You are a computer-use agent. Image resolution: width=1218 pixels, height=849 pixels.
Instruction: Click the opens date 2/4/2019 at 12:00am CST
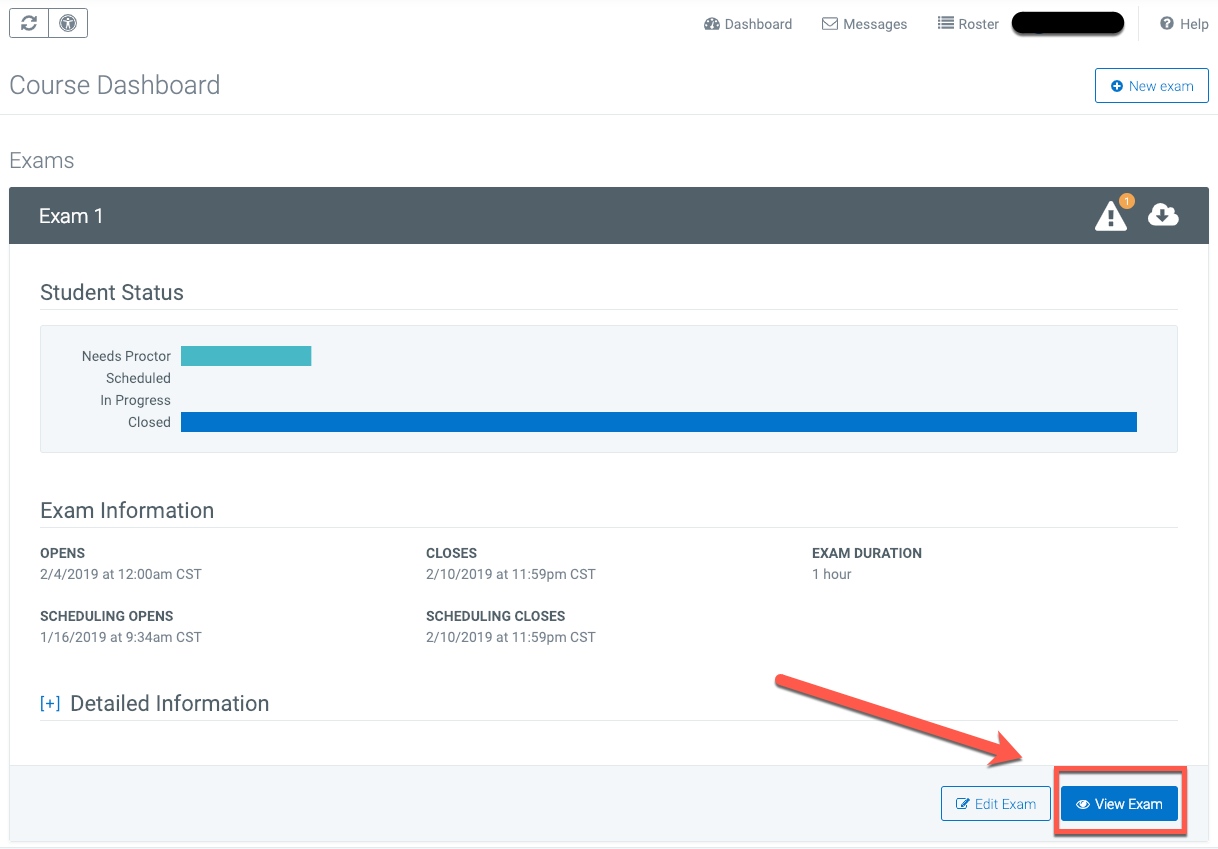(x=121, y=574)
